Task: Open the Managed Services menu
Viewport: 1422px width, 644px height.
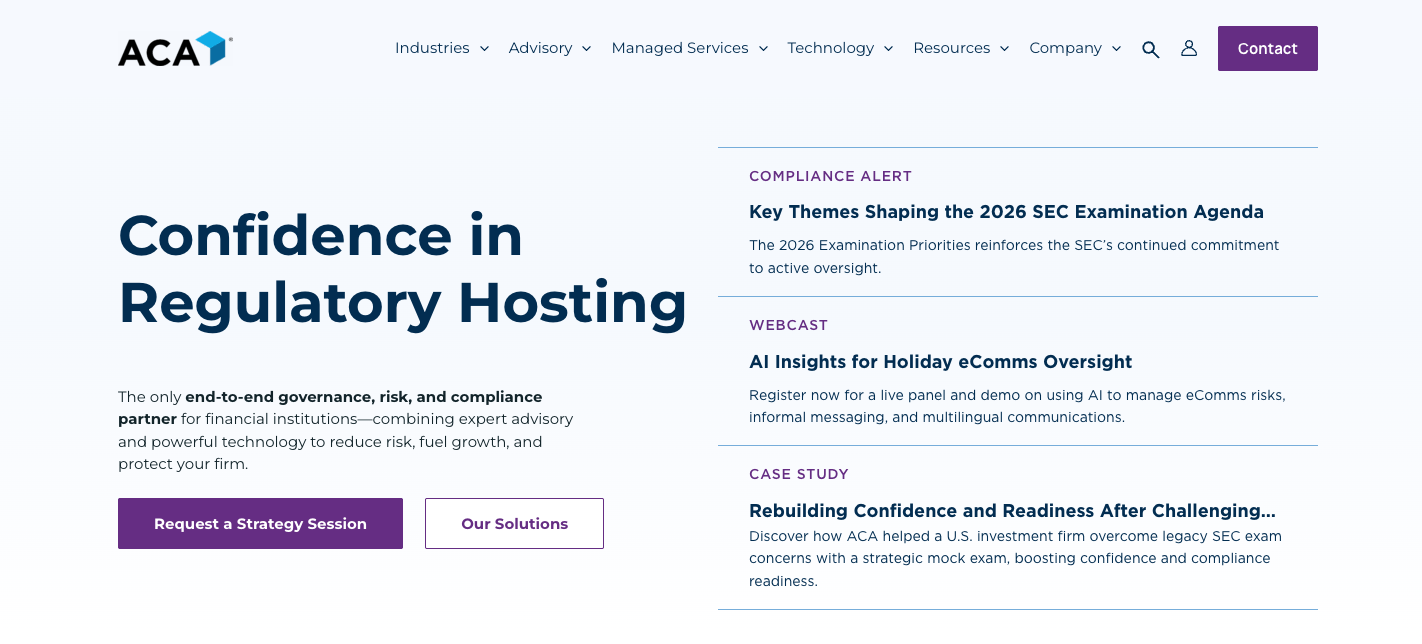Action: pos(679,48)
